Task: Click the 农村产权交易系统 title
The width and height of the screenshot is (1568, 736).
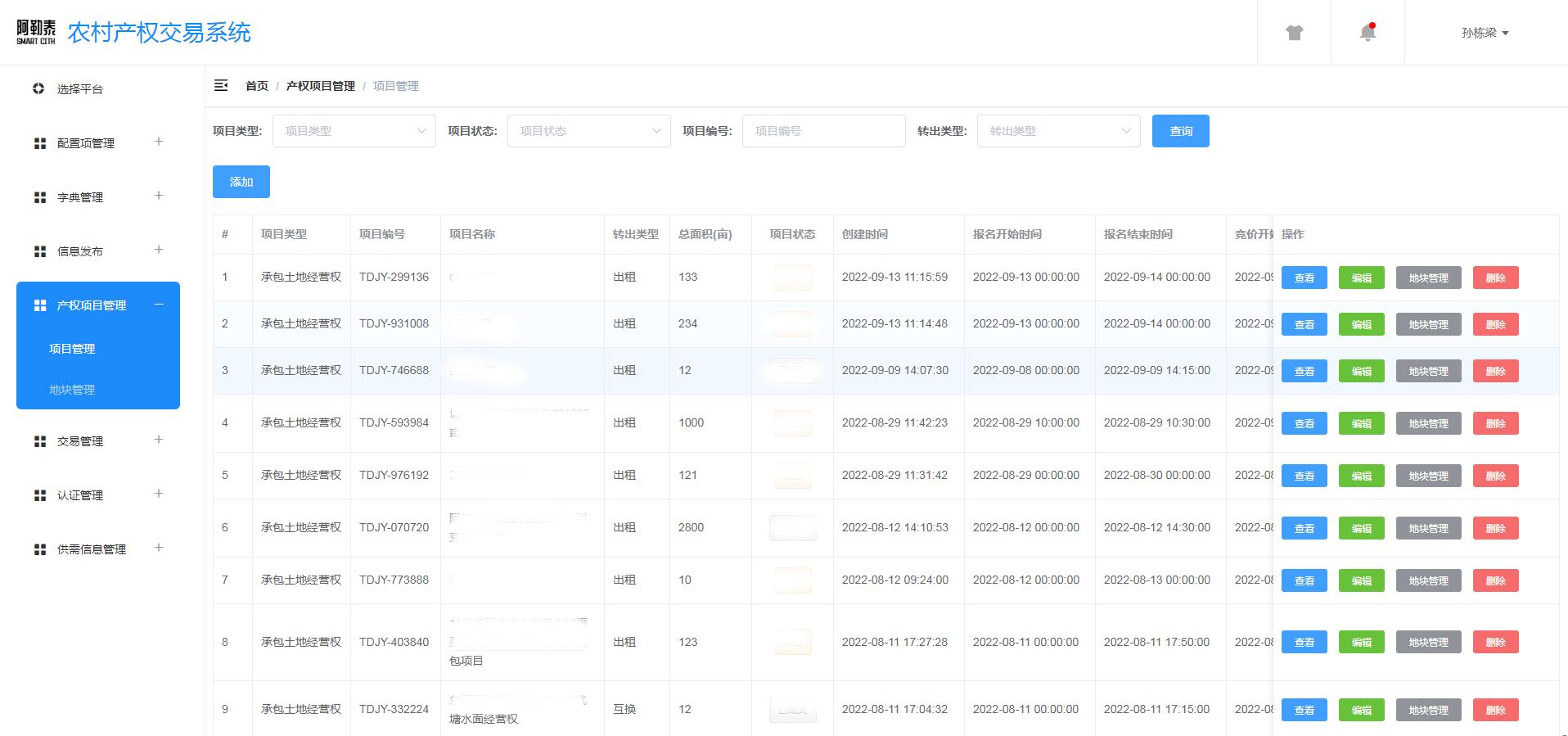Action: coord(160,33)
